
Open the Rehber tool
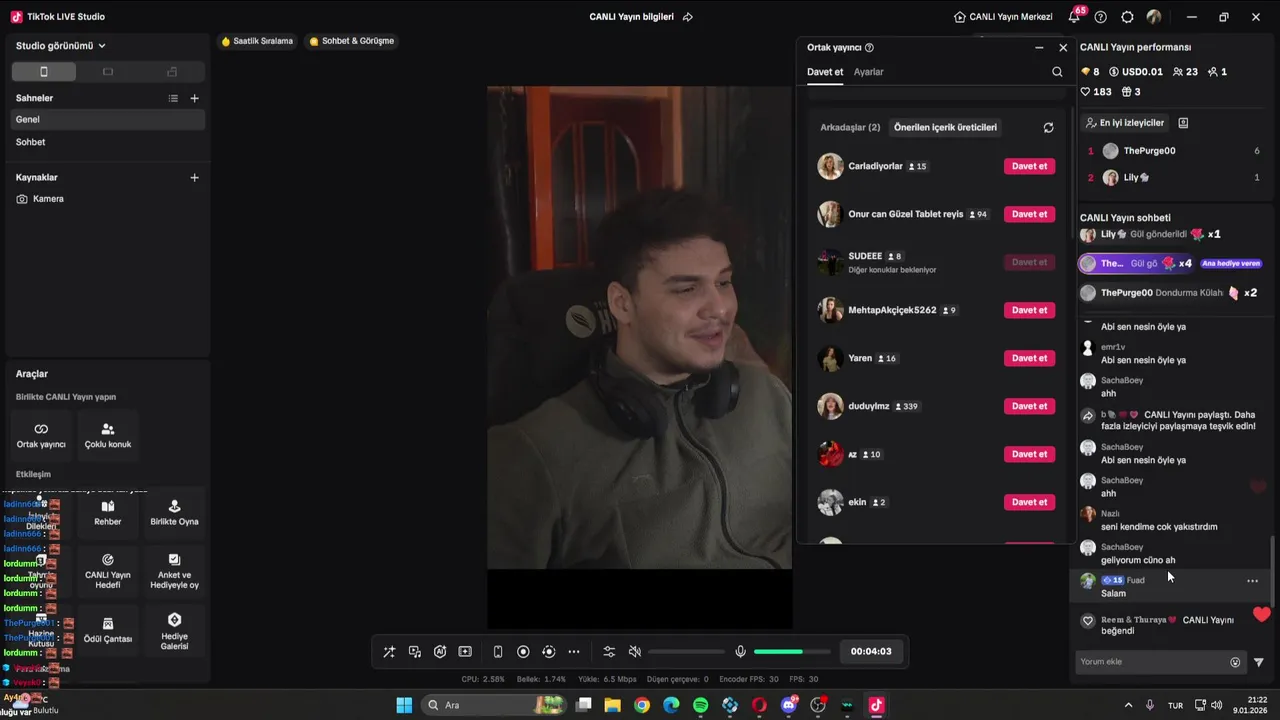tap(108, 513)
